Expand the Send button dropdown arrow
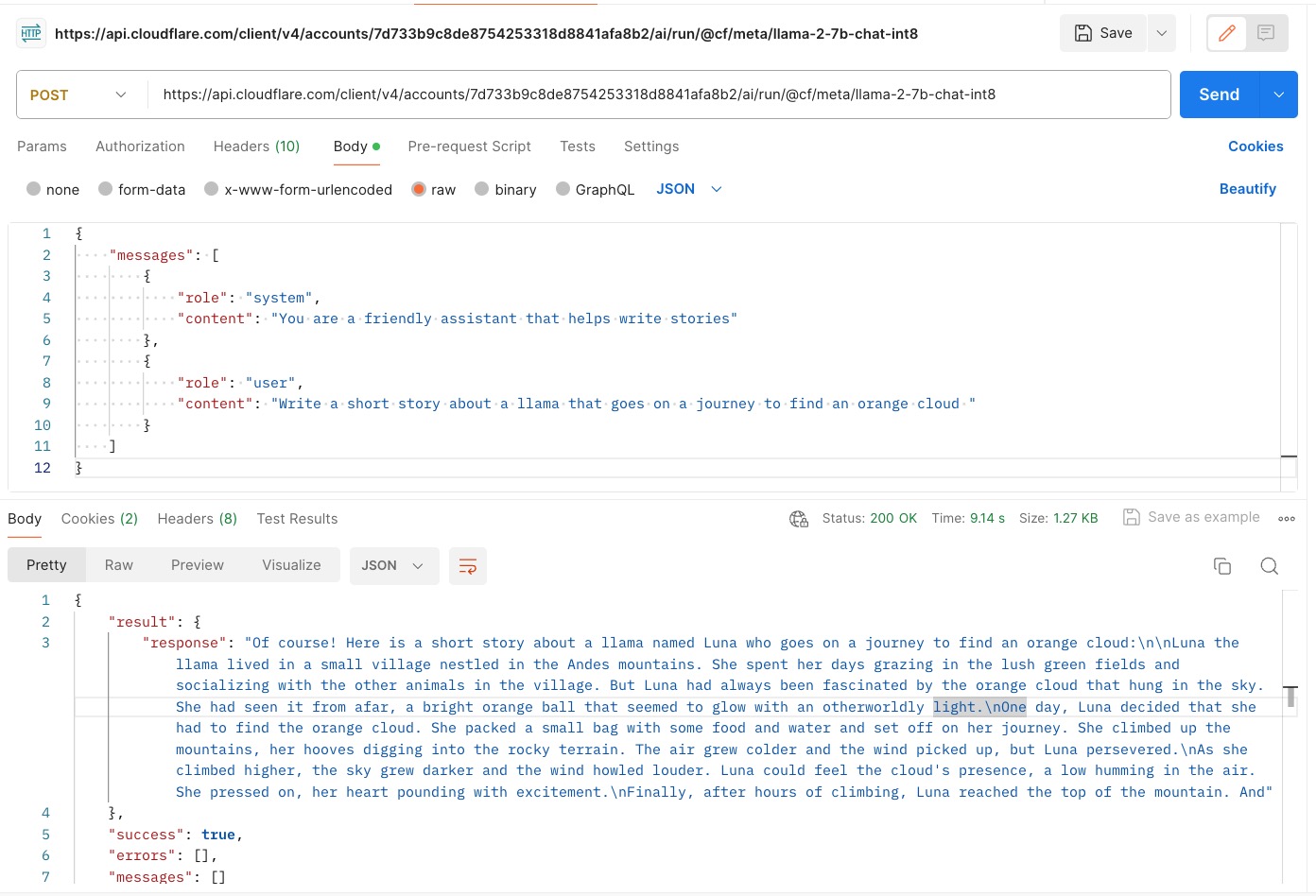This screenshot has height=896, width=1316. click(1278, 95)
